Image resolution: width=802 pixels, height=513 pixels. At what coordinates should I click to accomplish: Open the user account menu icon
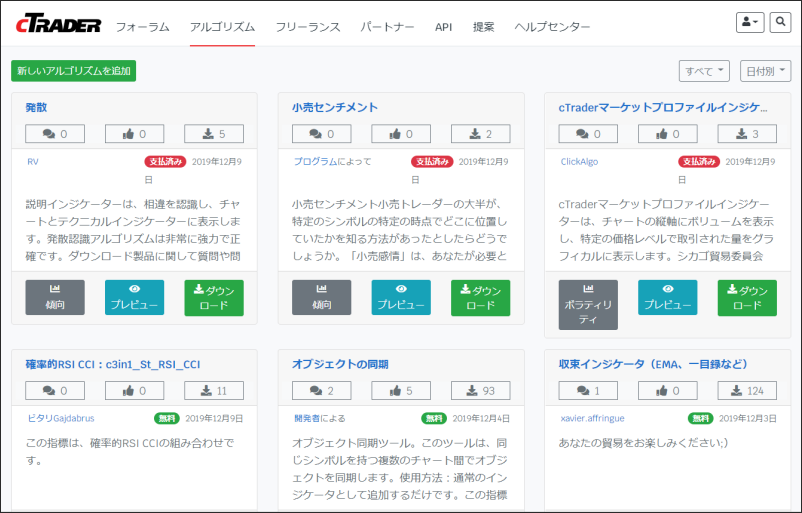(x=748, y=21)
